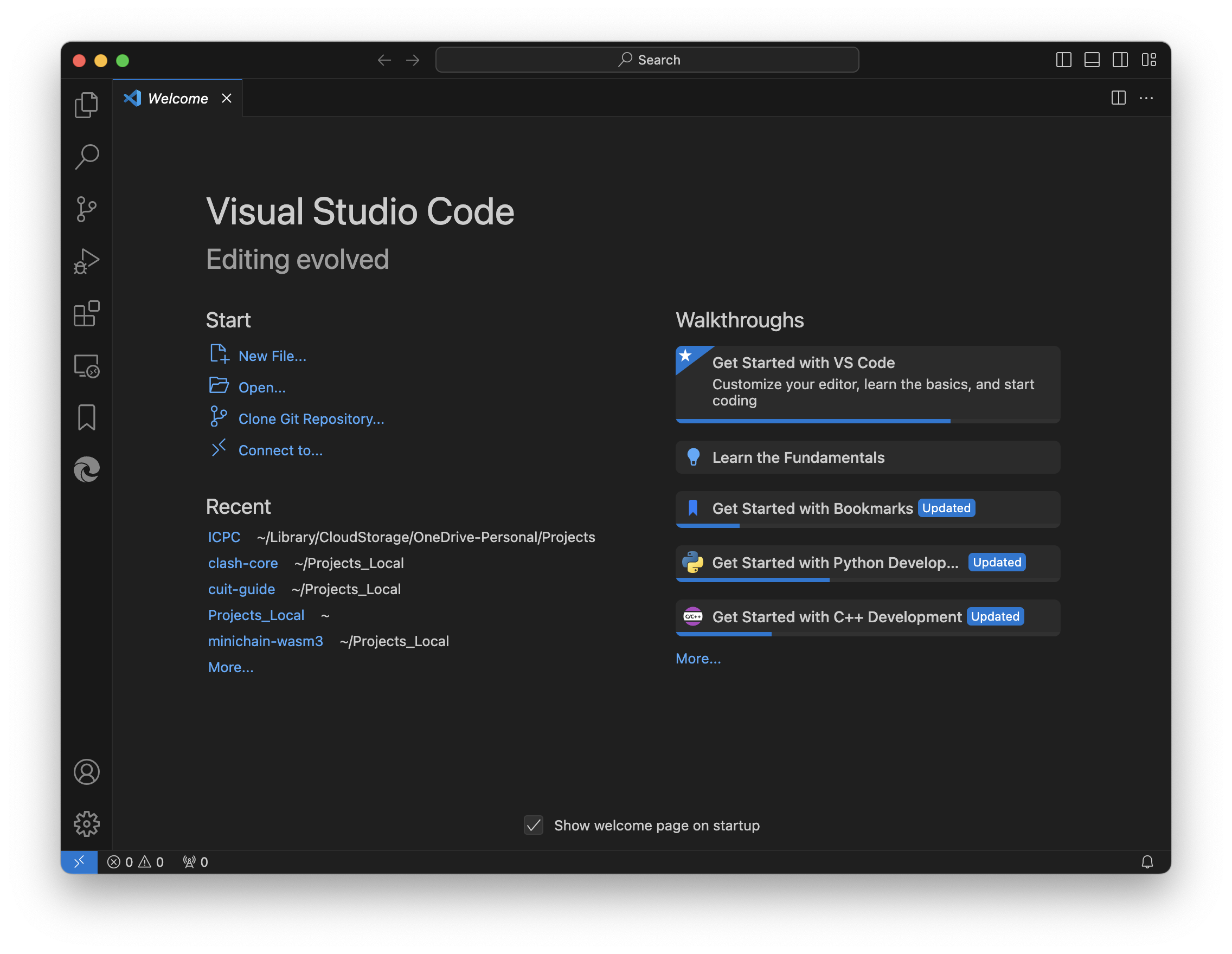The image size is (1232, 954).
Task: Open the Bookmarks view in activity bar
Action: click(86, 418)
